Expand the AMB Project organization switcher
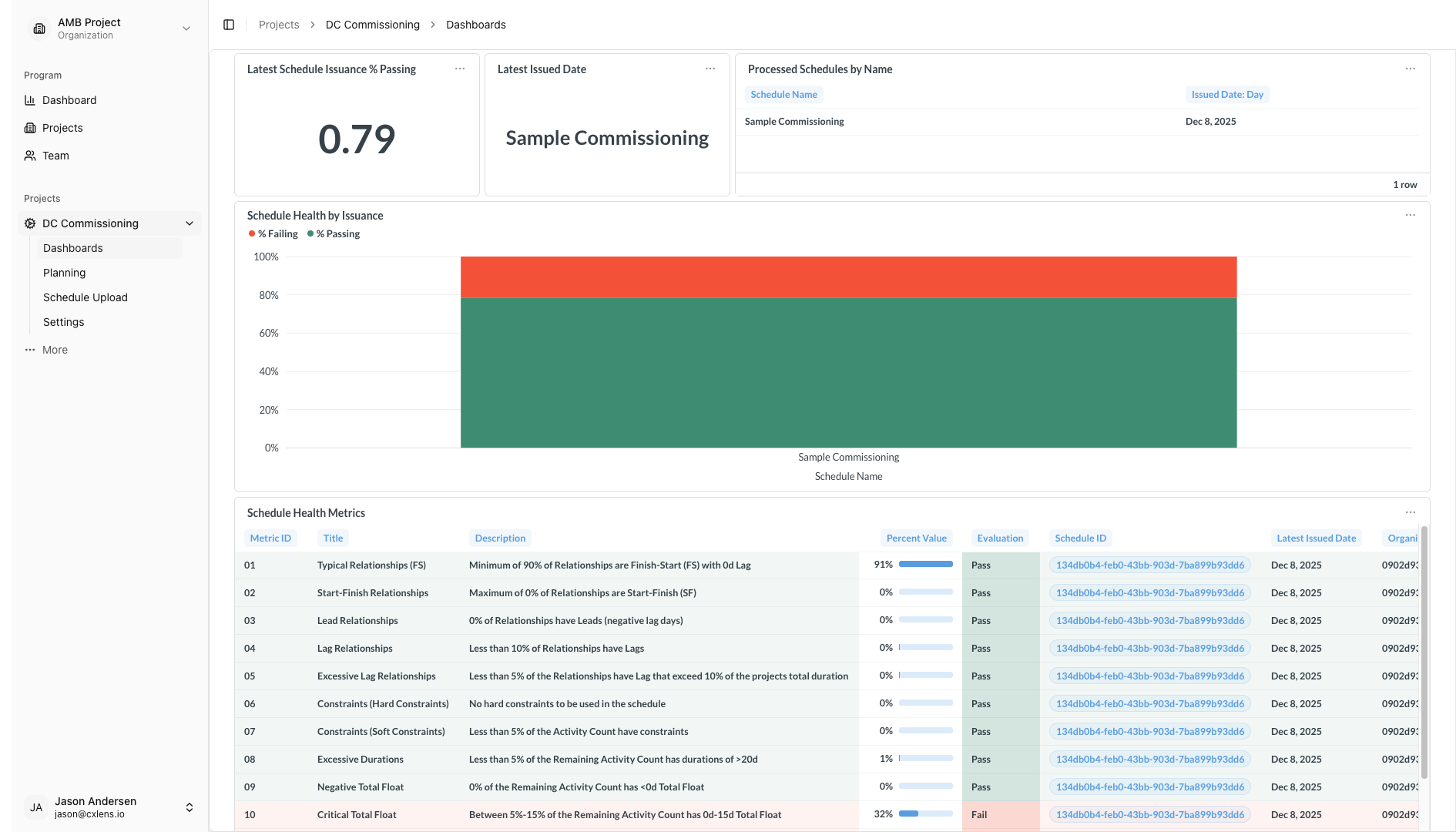Viewport: 1456px width, 832px height. (186, 28)
